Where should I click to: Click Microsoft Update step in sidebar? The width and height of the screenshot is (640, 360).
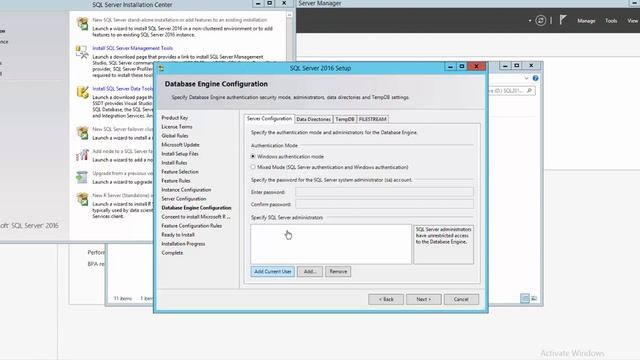pyautogui.click(x=180, y=144)
